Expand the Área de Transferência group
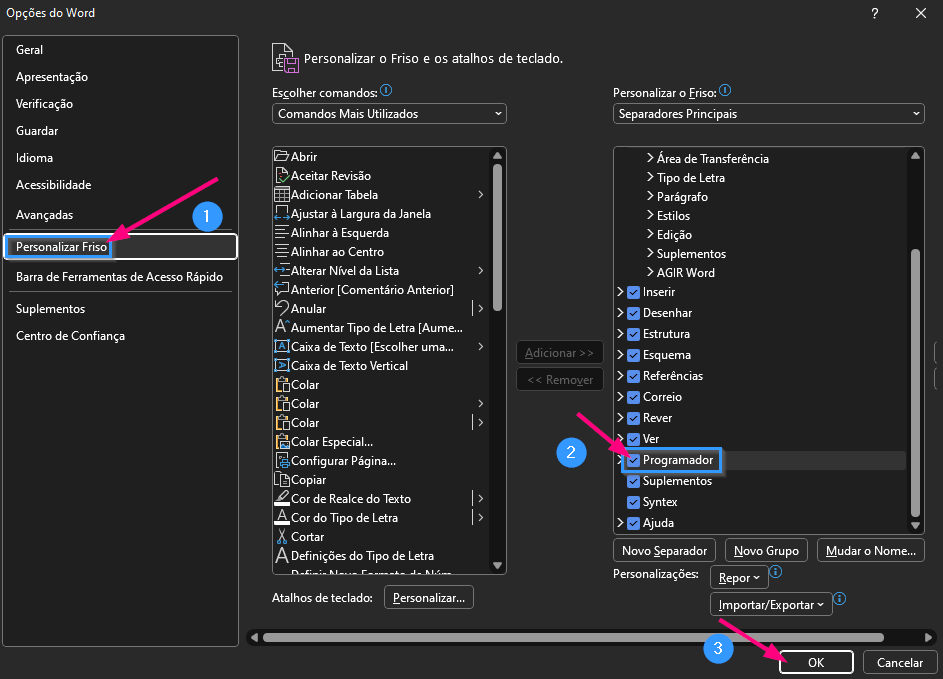Screen dimensions: 943x679 tap(650, 158)
